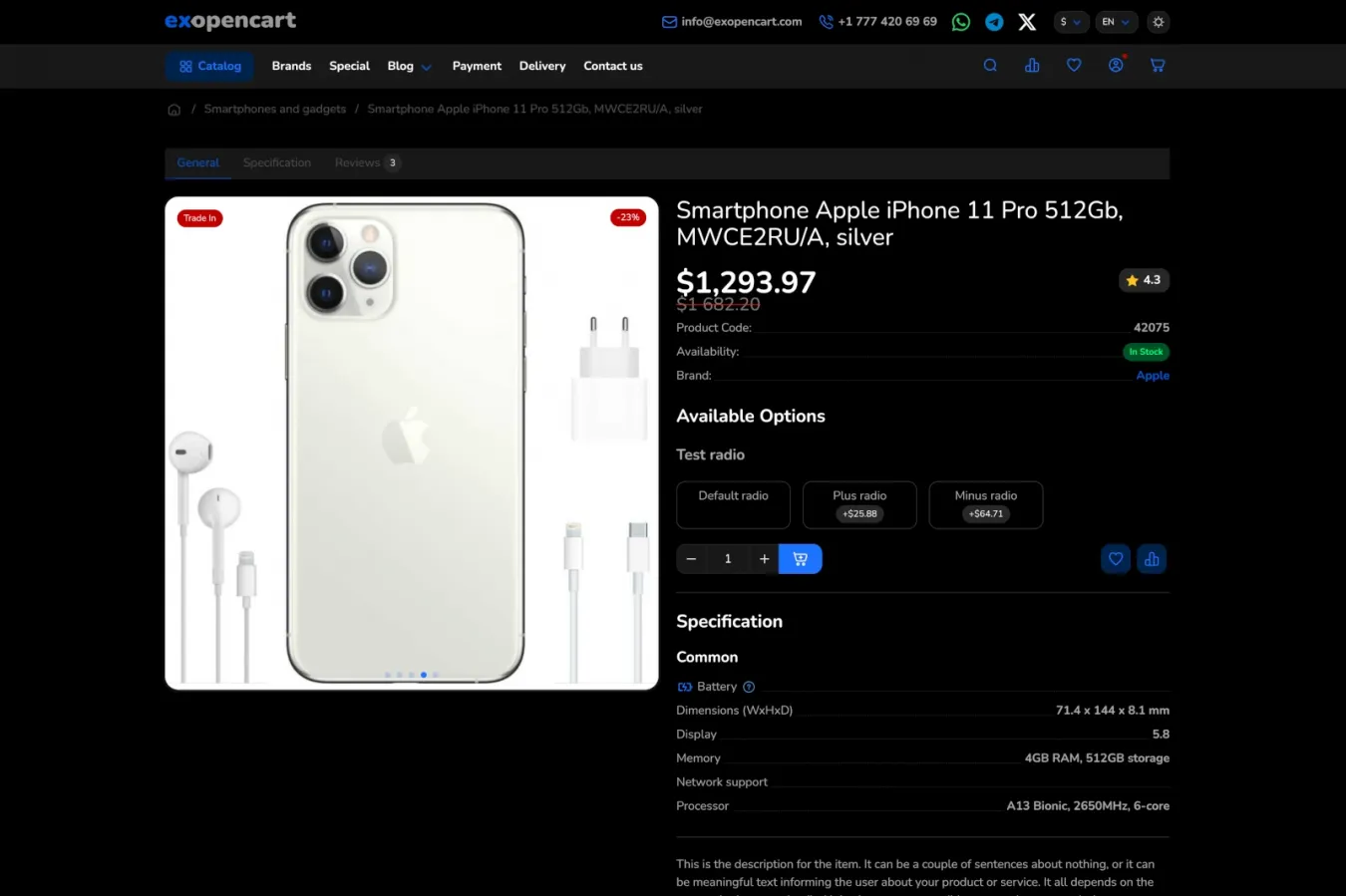1346x896 pixels.
Task: Open the Brands menu item
Action: [291, 66]
